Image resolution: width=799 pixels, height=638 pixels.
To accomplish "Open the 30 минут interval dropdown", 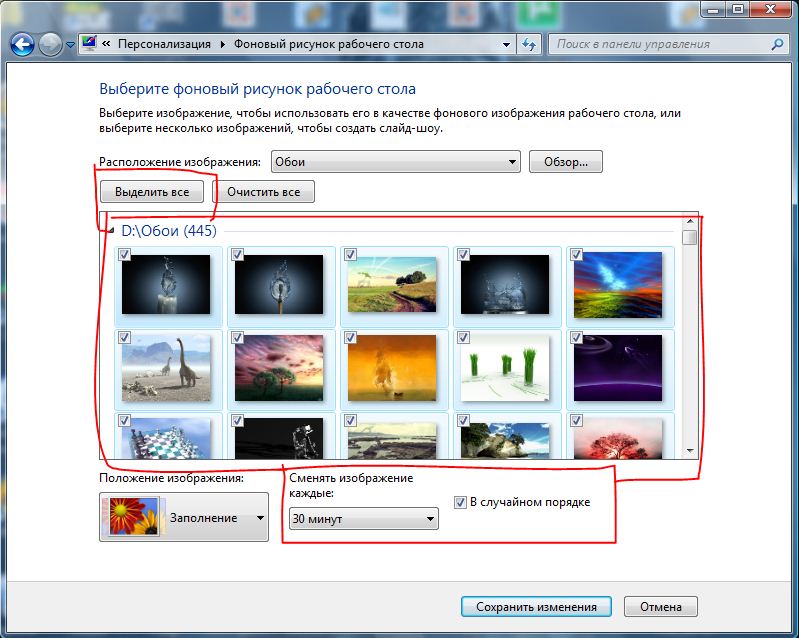I will coord(363,519).
